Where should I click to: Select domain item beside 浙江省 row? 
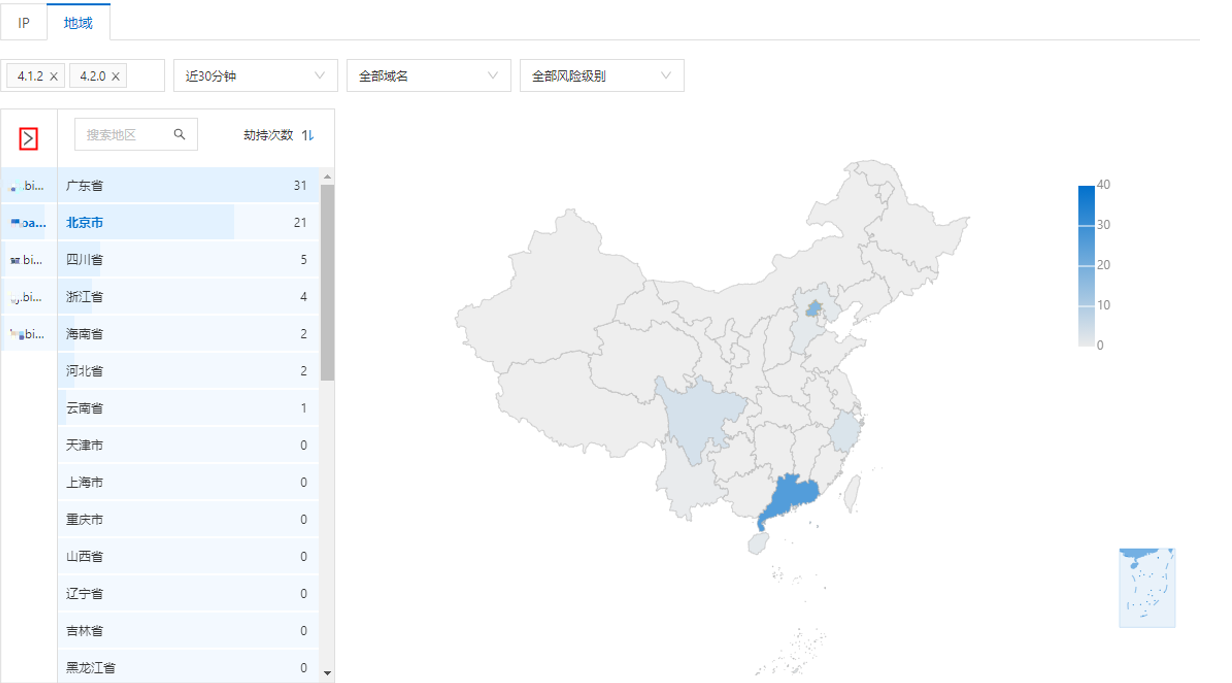pos(28,296)
